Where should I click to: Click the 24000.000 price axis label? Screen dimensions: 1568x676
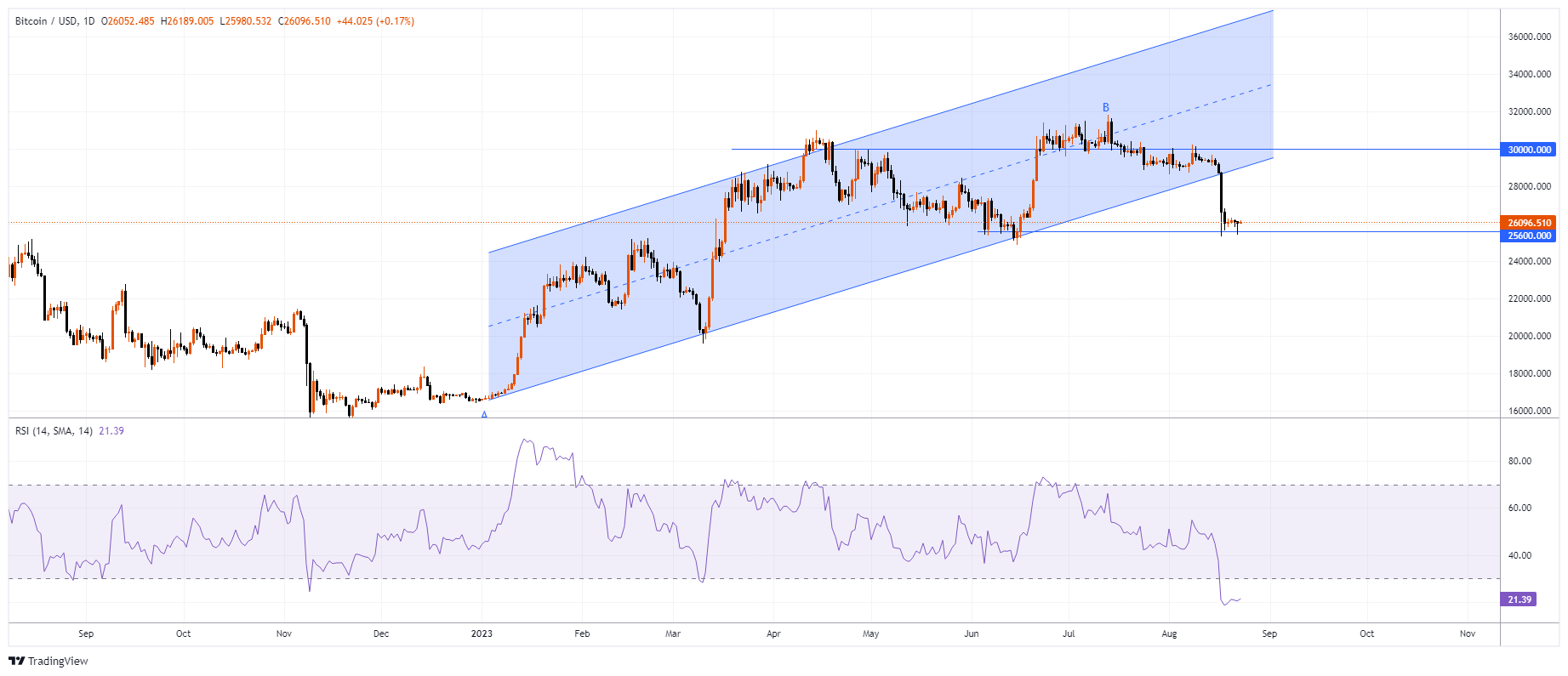[x=1530, y=261]
